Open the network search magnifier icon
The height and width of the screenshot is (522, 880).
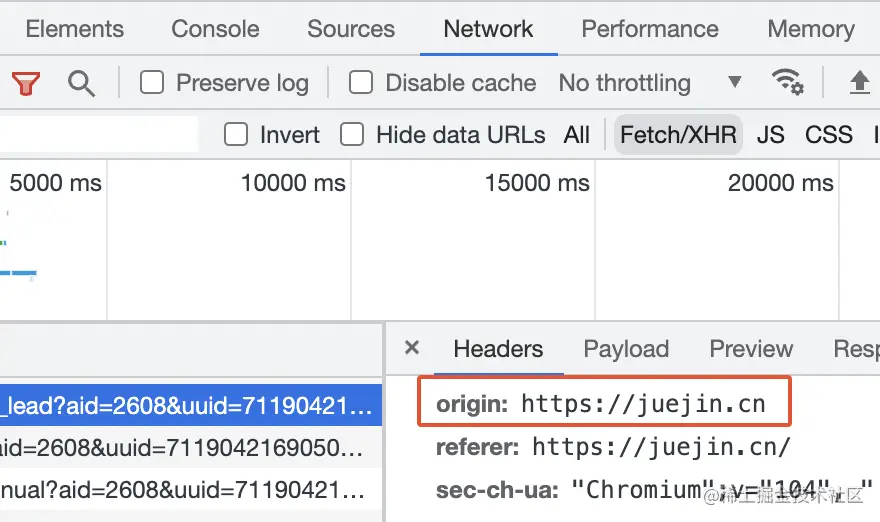[x=81, y=83]
